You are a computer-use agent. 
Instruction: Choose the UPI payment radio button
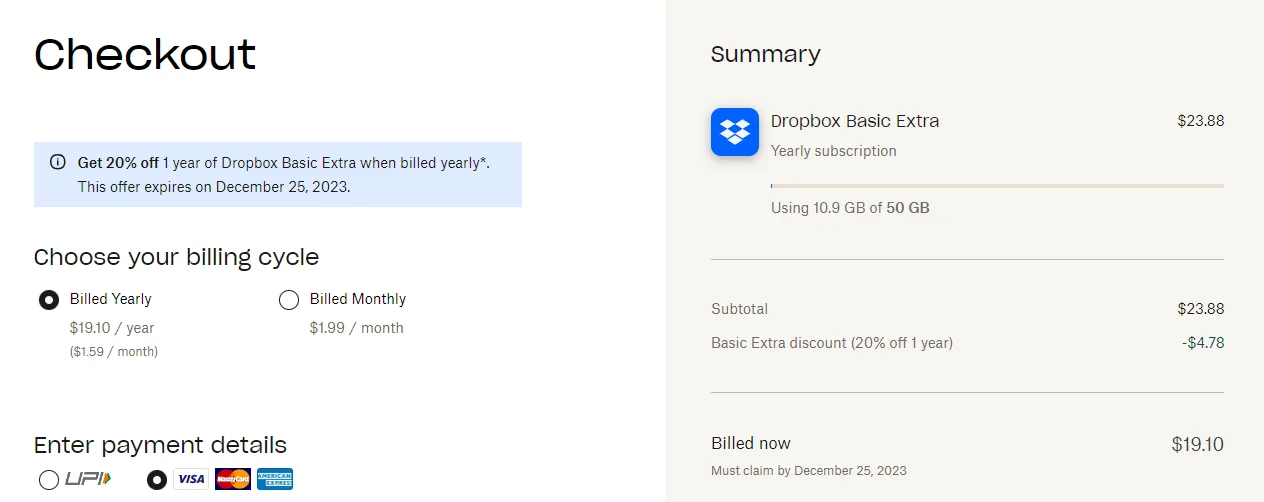pyautogui.click(x=48, y=480)
